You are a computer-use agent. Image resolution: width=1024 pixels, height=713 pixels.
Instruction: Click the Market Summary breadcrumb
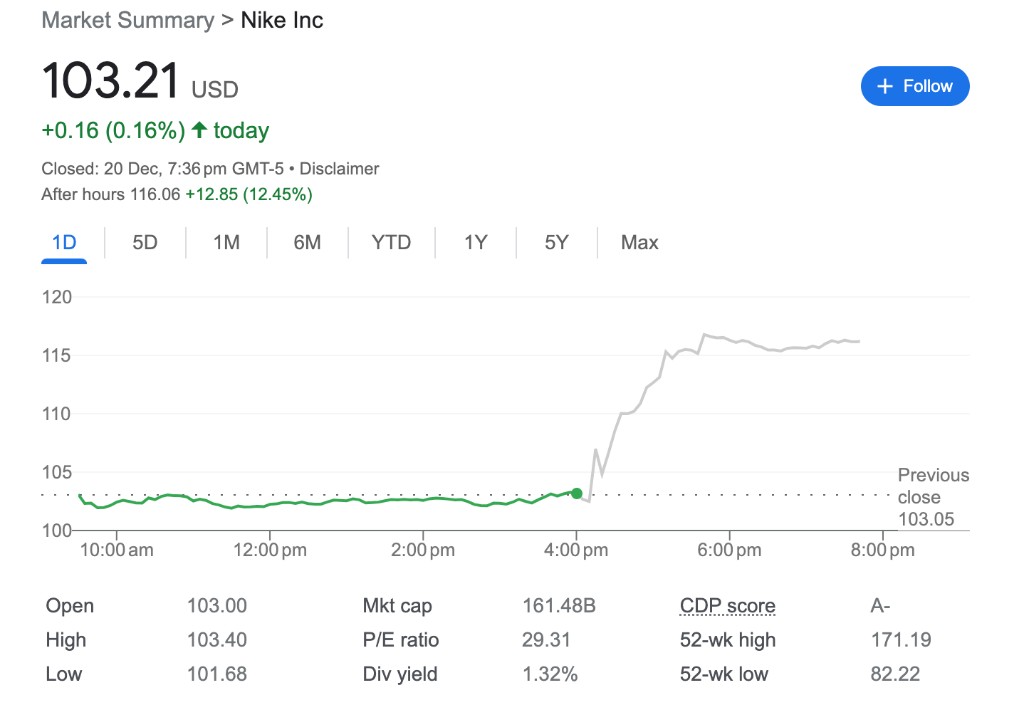[x=127, y=20]
